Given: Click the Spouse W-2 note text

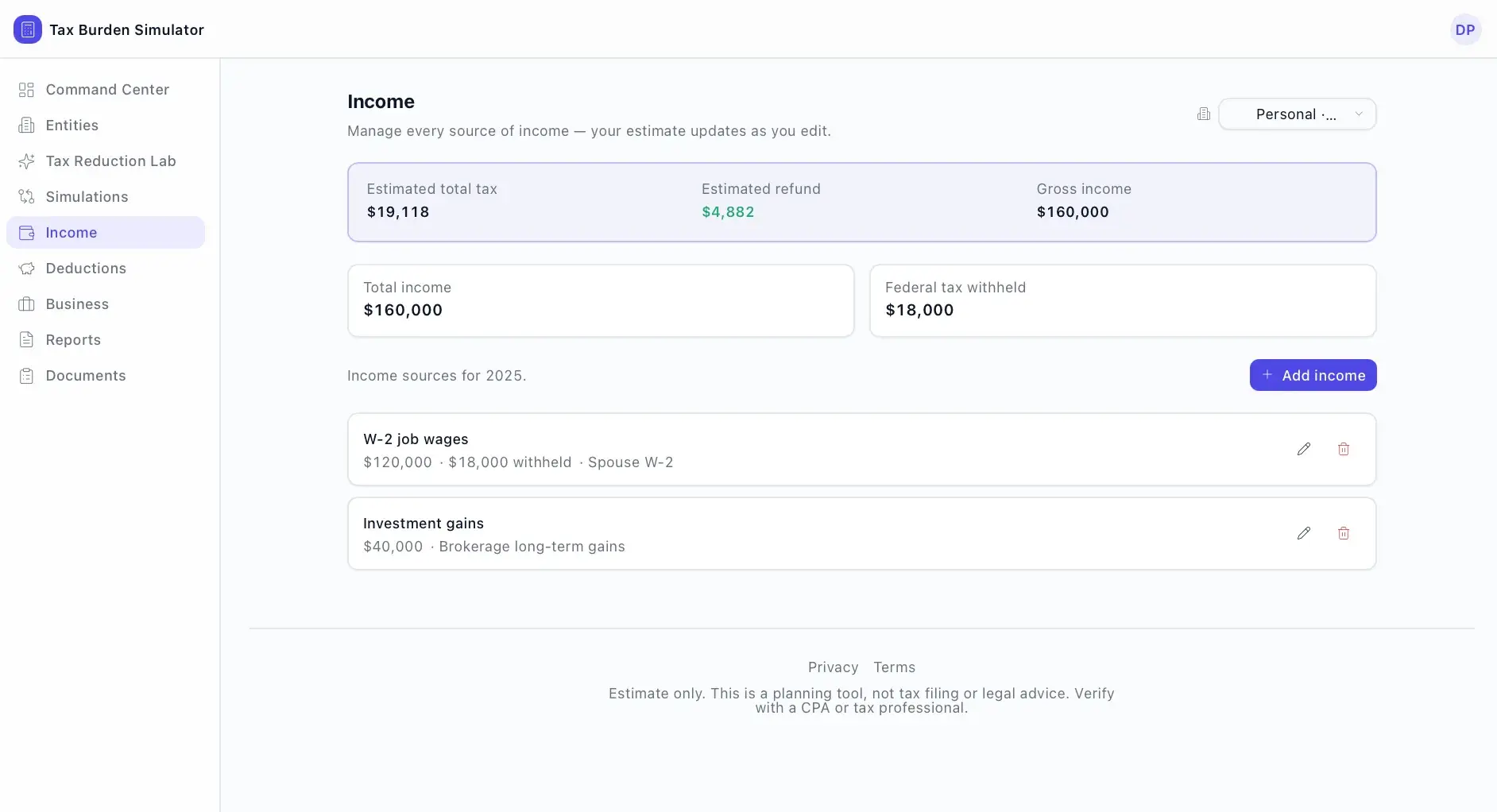Looking at the screenshot, I should coord(631,462).
